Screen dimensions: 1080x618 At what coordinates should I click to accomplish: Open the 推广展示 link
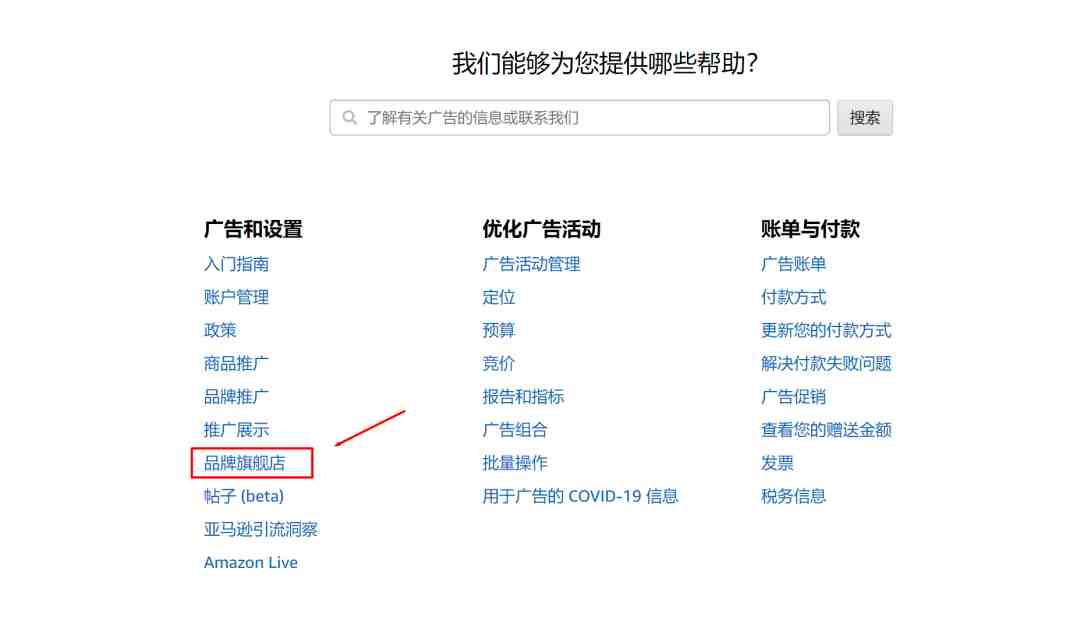click(236, 429)
